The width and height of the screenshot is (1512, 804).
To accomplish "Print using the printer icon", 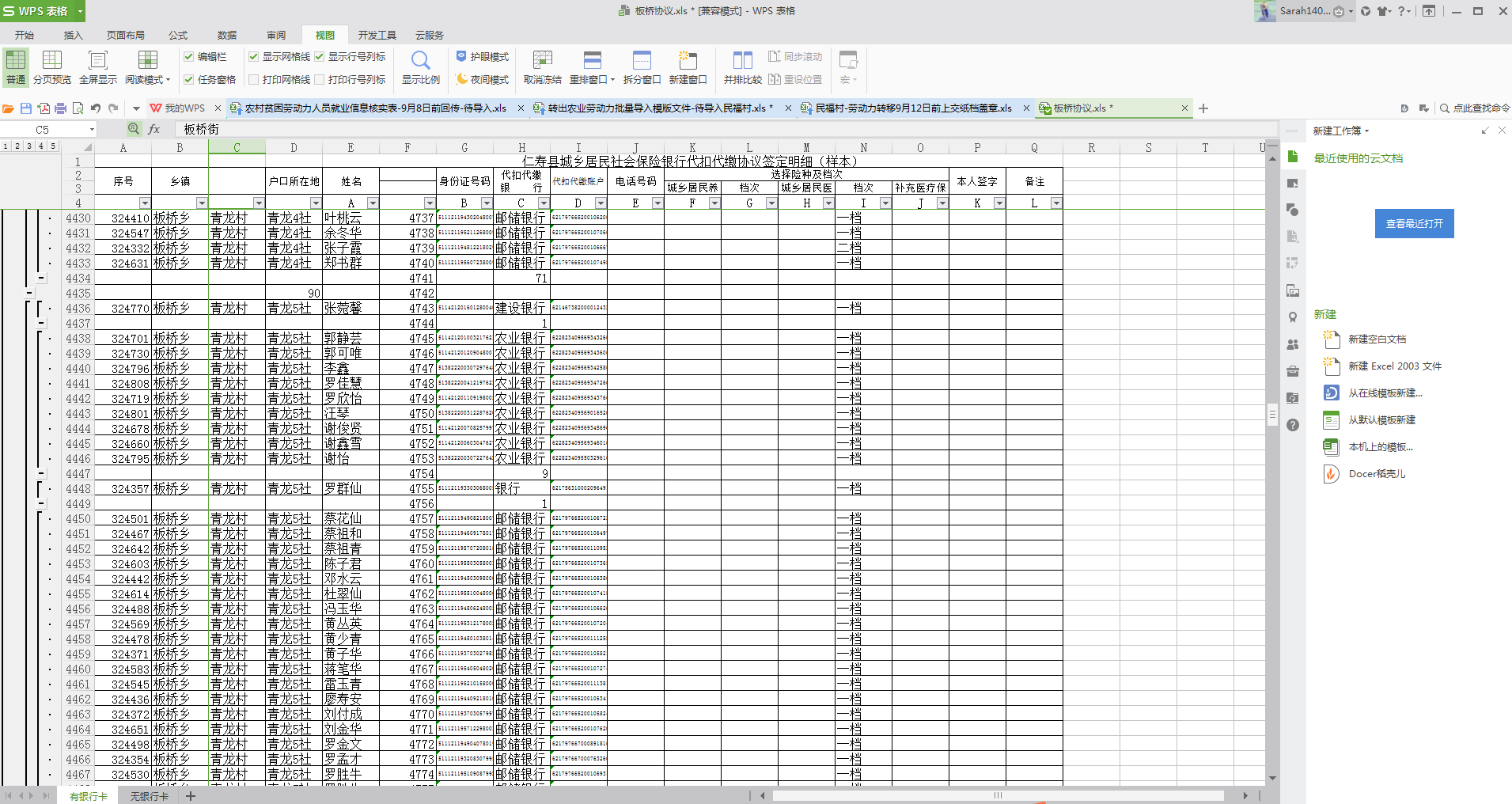I will click(x=61, y=108).
